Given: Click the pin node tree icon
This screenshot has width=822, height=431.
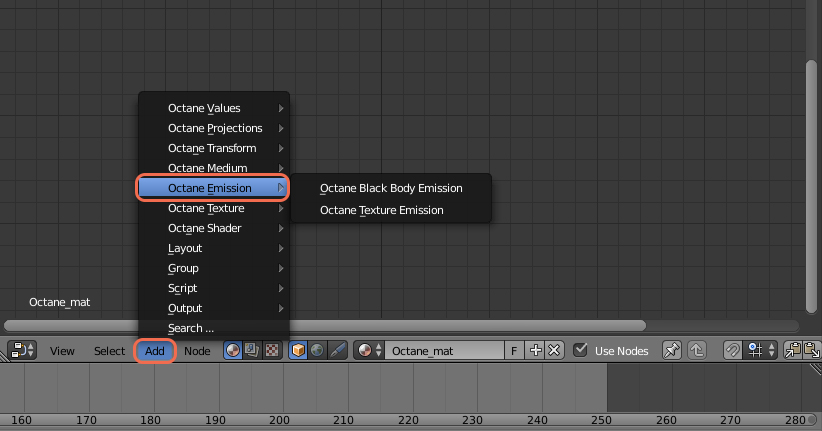Looking at the screenshot, I should tap(672, 351).
